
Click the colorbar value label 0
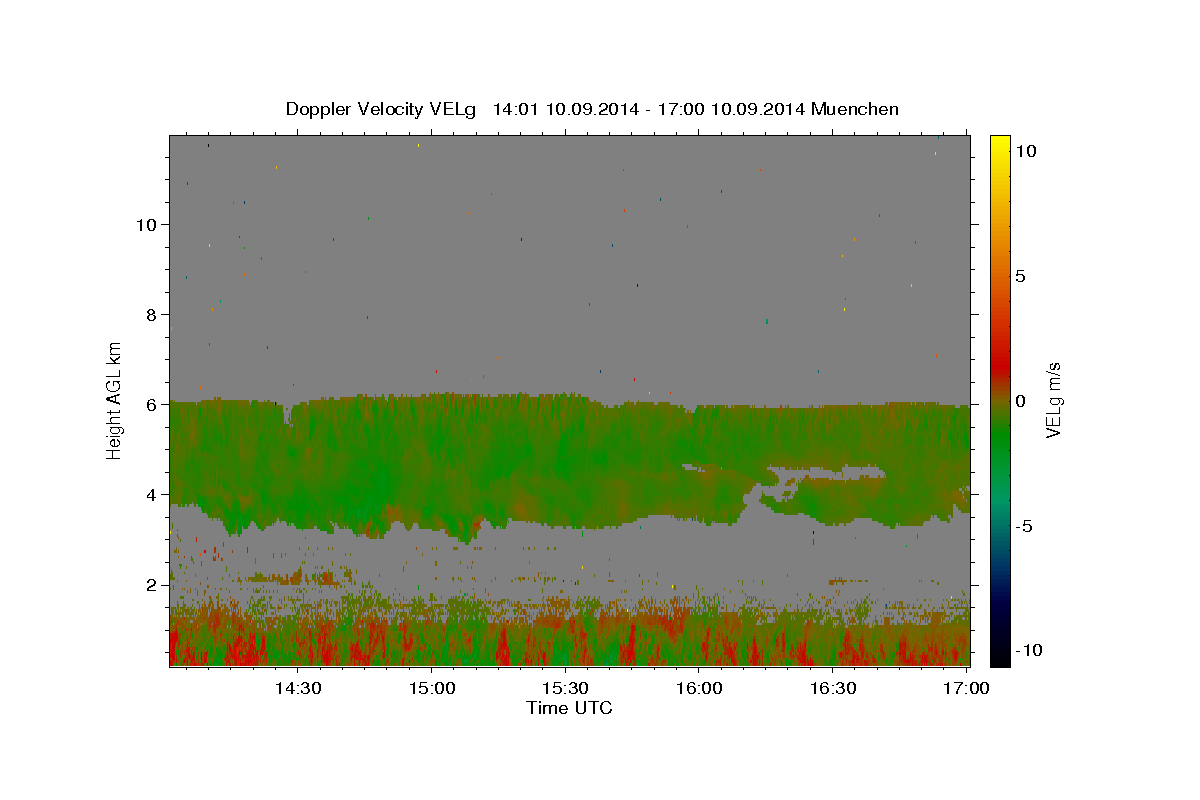pos(1020,400)
